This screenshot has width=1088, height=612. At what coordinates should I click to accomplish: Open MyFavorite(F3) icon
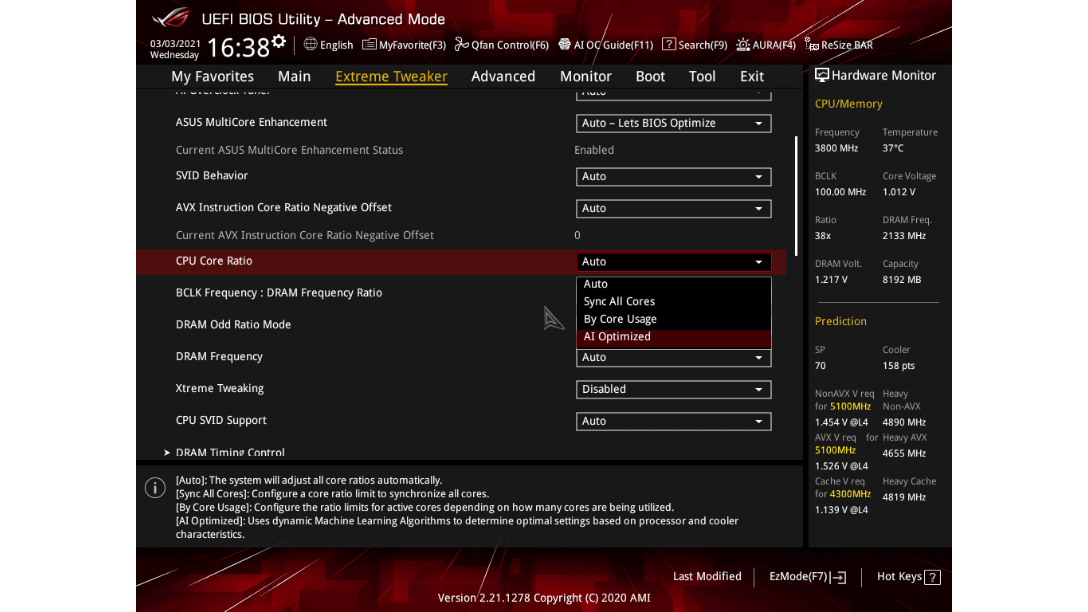pos(369,44)
